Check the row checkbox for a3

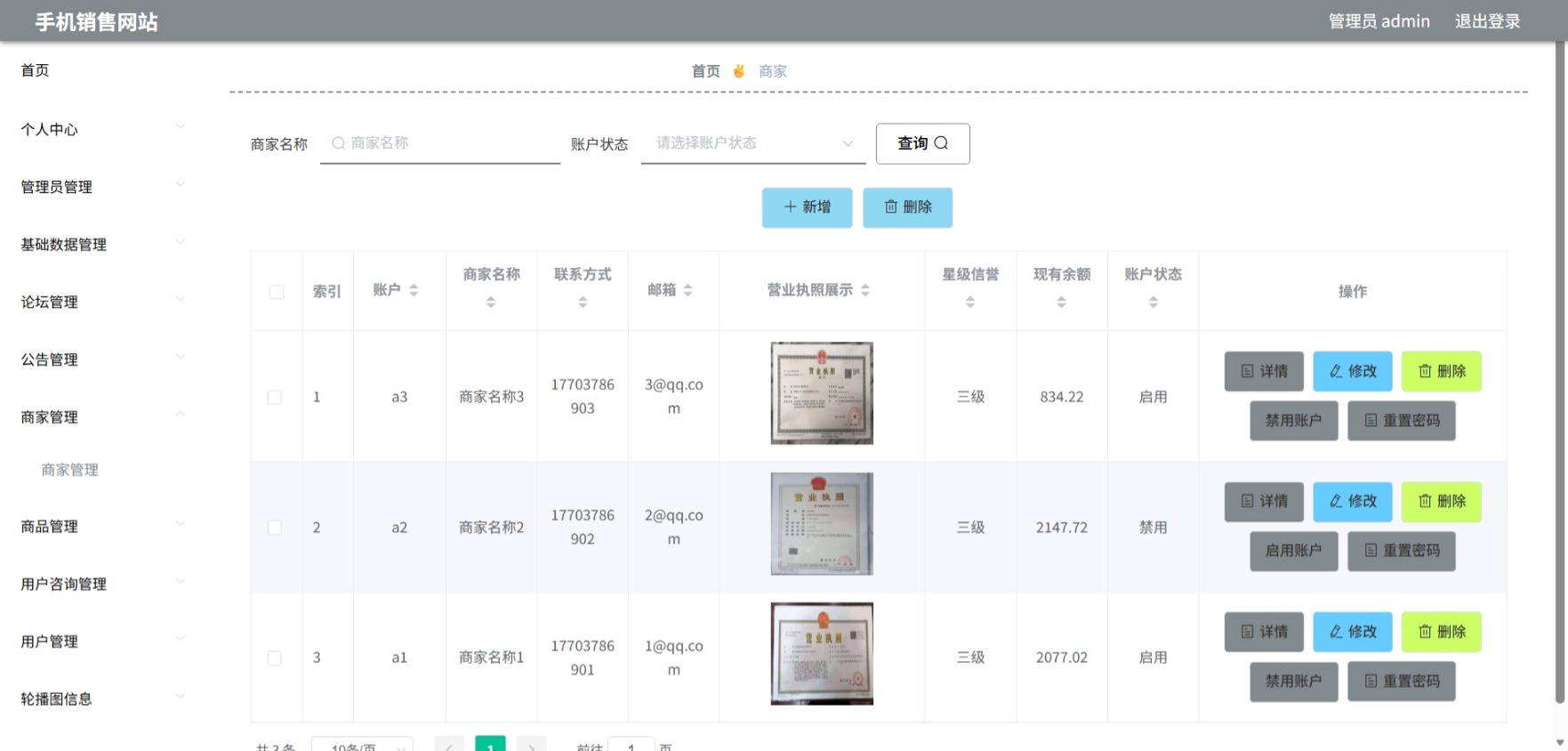(275, 397)
